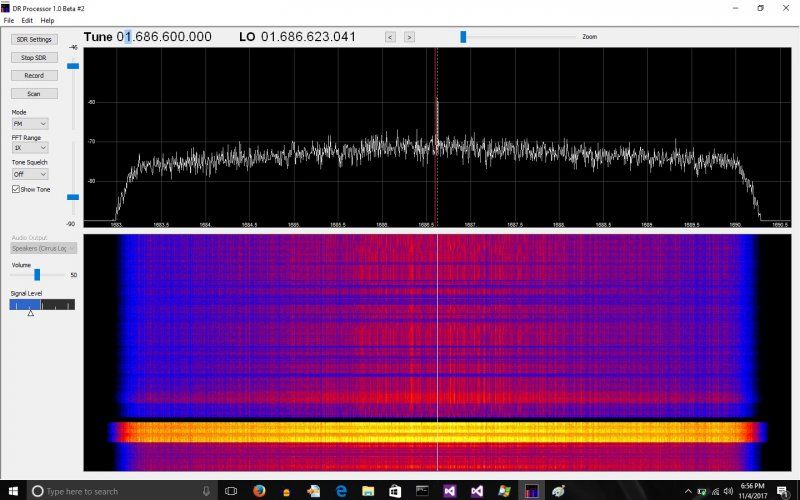Viewport: 800px width, 500px height.
Task: Click the SDR Settings button
Action: tap(34, 39)
